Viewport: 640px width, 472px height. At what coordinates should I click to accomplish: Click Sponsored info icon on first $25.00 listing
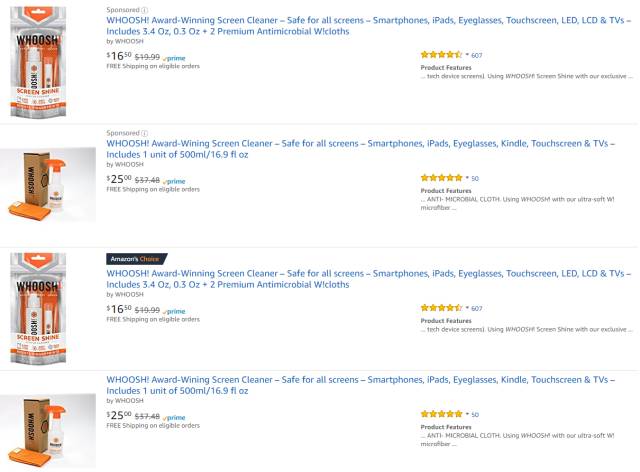[144, 132]
